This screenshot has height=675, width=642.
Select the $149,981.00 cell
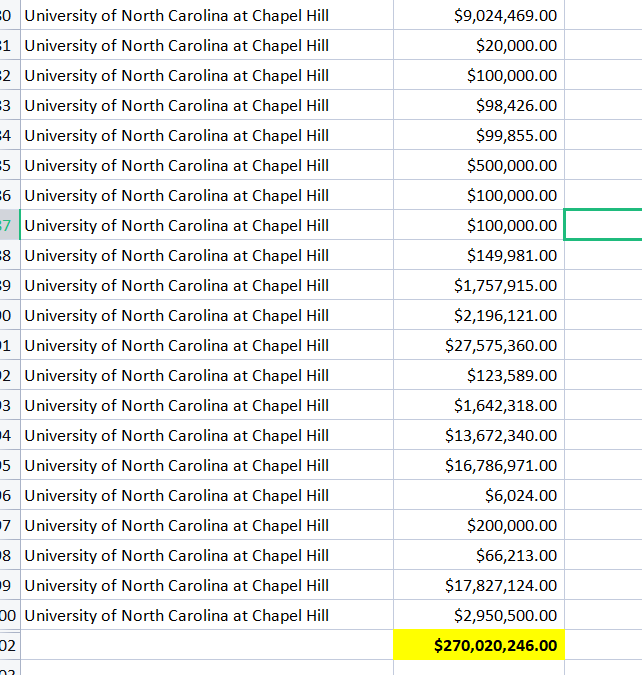click(x=478, y=255)
